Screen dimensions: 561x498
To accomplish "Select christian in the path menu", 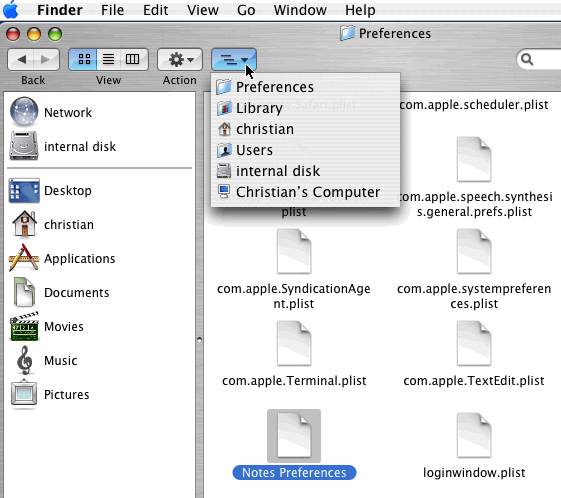I will point(306,129).
